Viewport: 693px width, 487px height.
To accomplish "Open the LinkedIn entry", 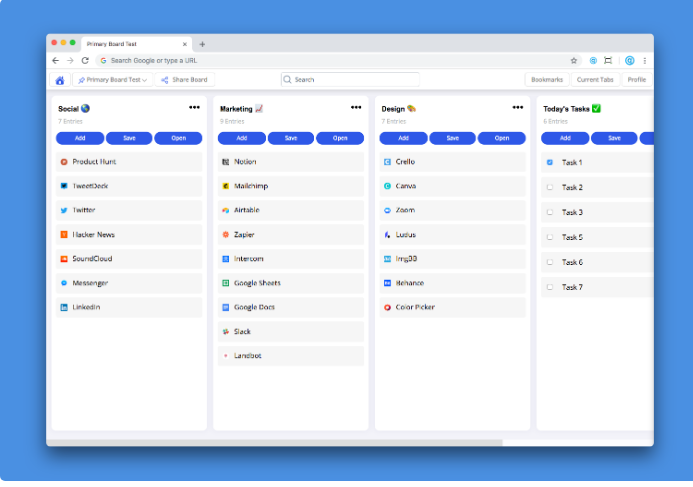I will pyautogui.click(x=129, y=307).
